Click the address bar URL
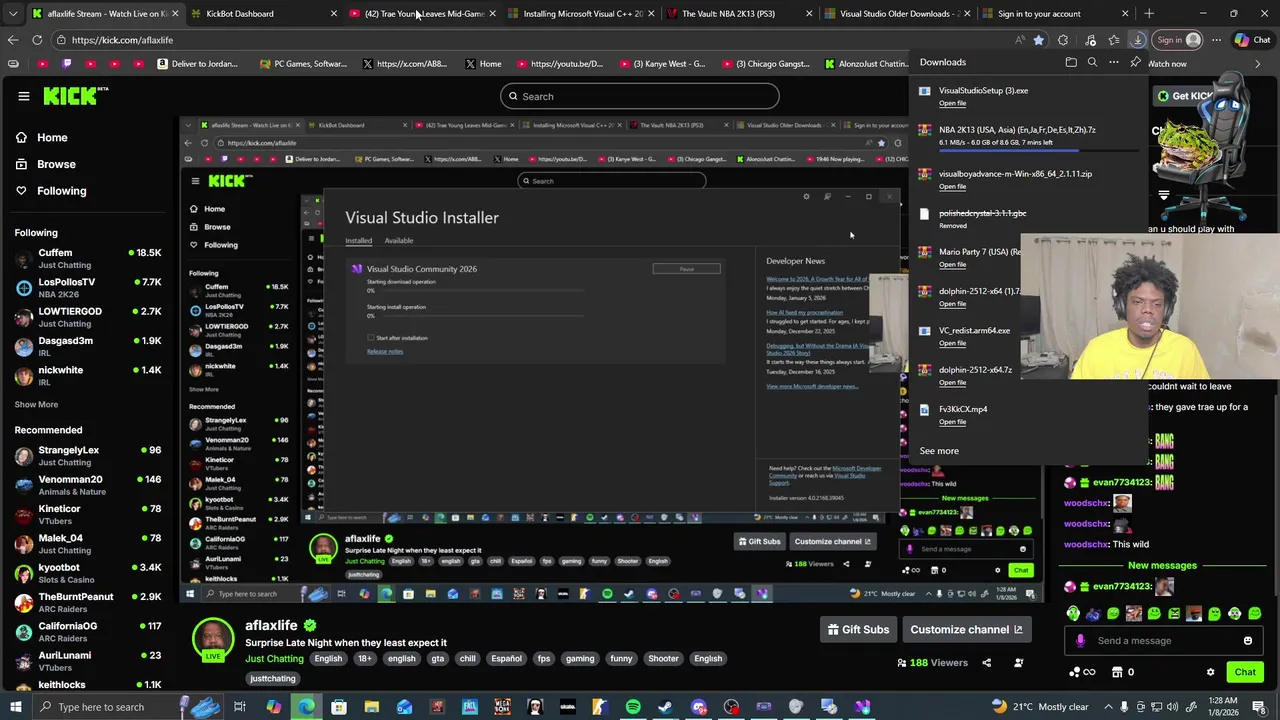This screenshot has height=720, width=1280. click(x=122, y=40)
